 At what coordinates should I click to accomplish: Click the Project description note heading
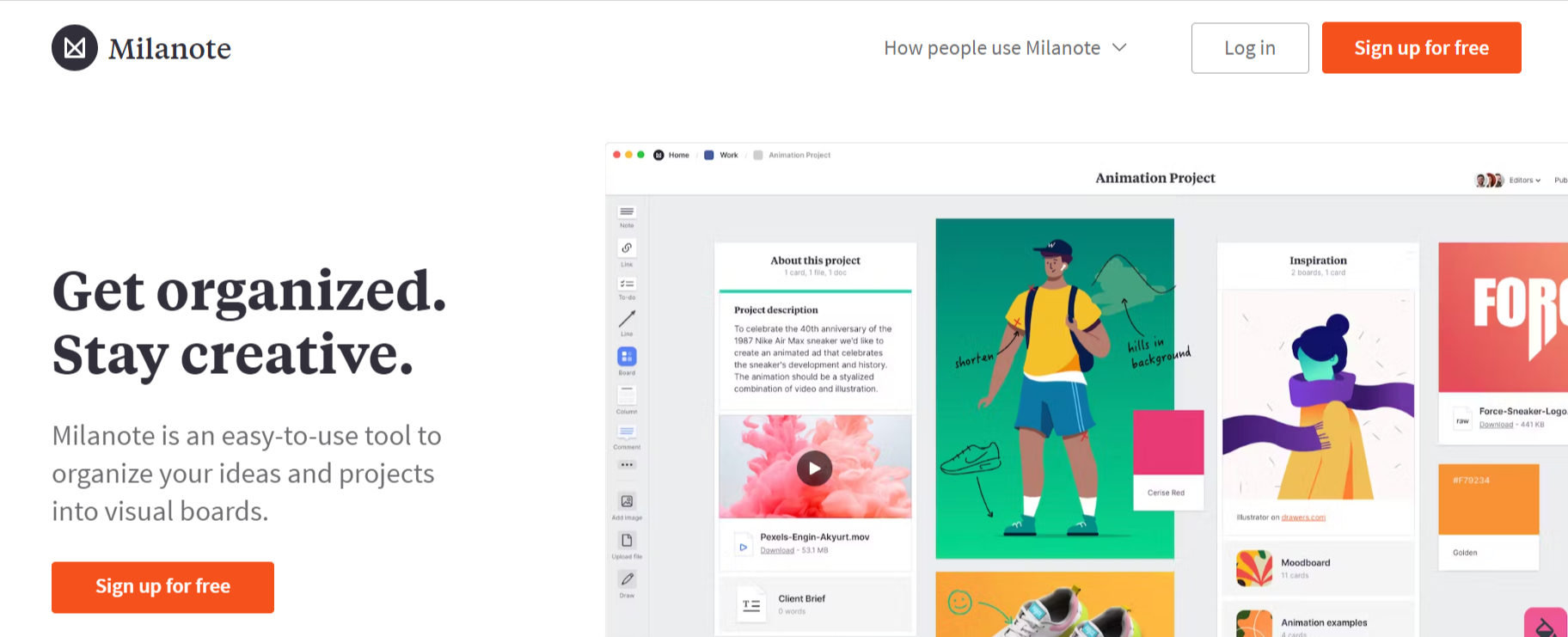[775, 310]
